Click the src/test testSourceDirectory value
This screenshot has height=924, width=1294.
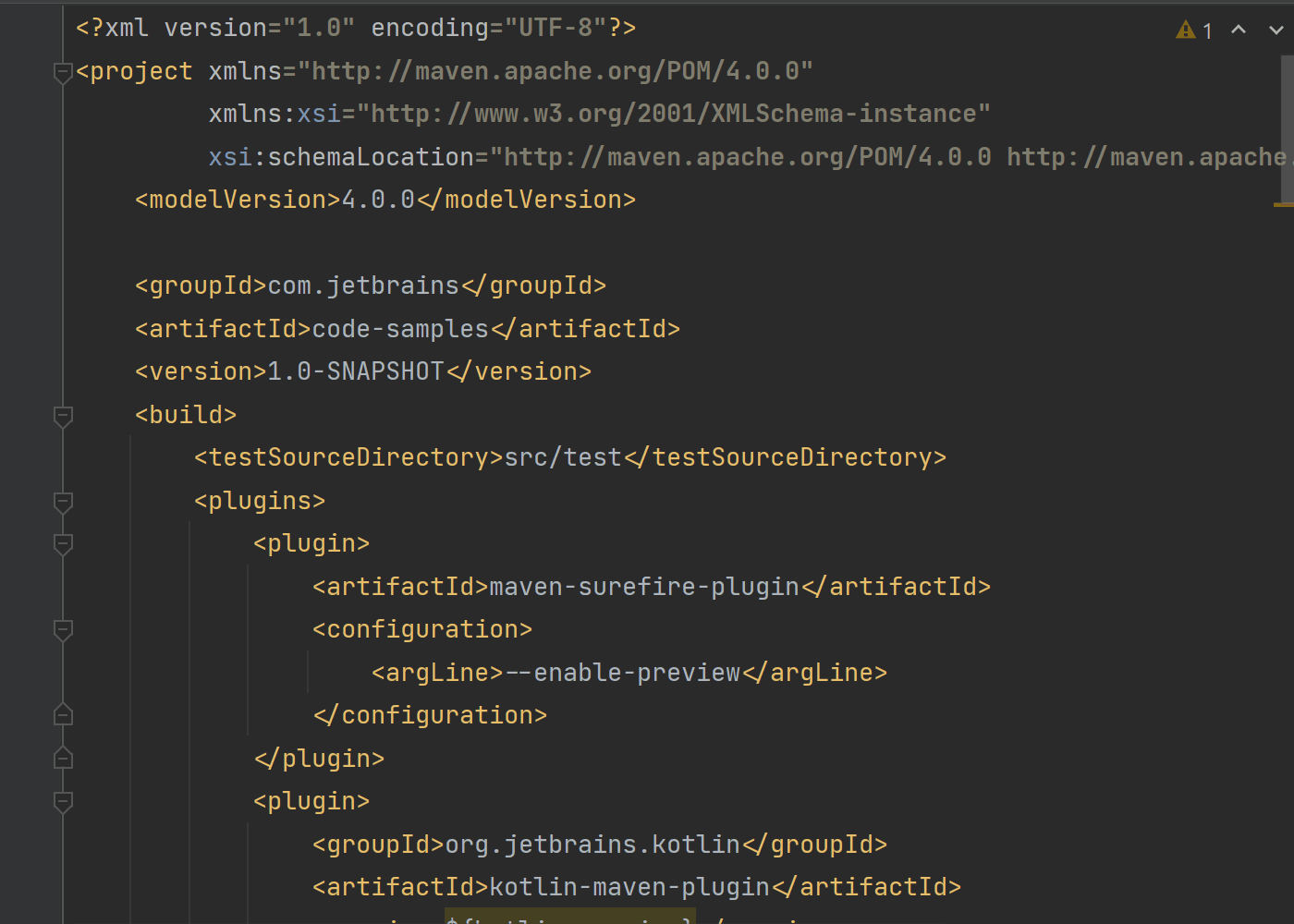[563, 457]
